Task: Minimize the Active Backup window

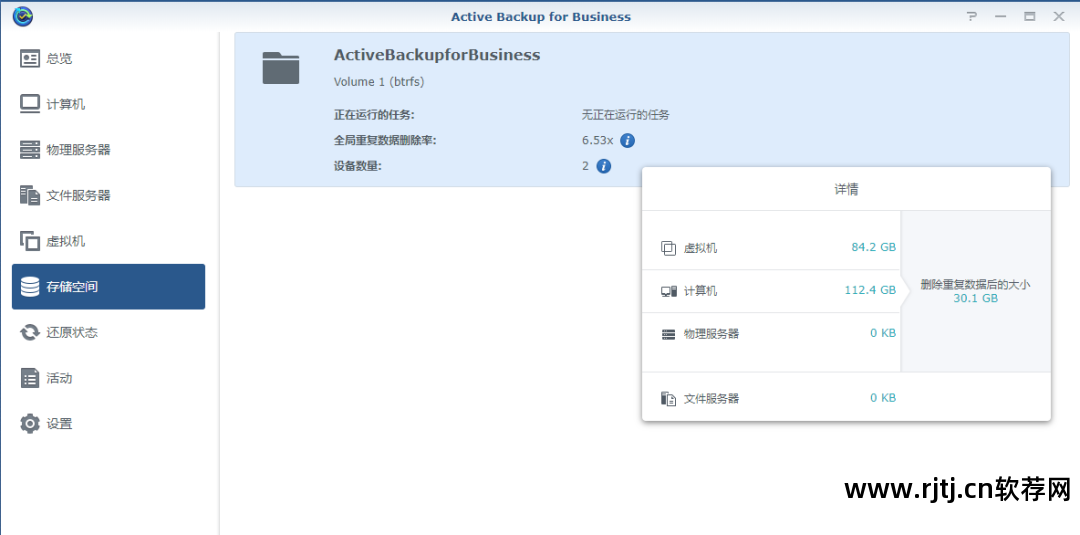Action: click(1001, 17)
